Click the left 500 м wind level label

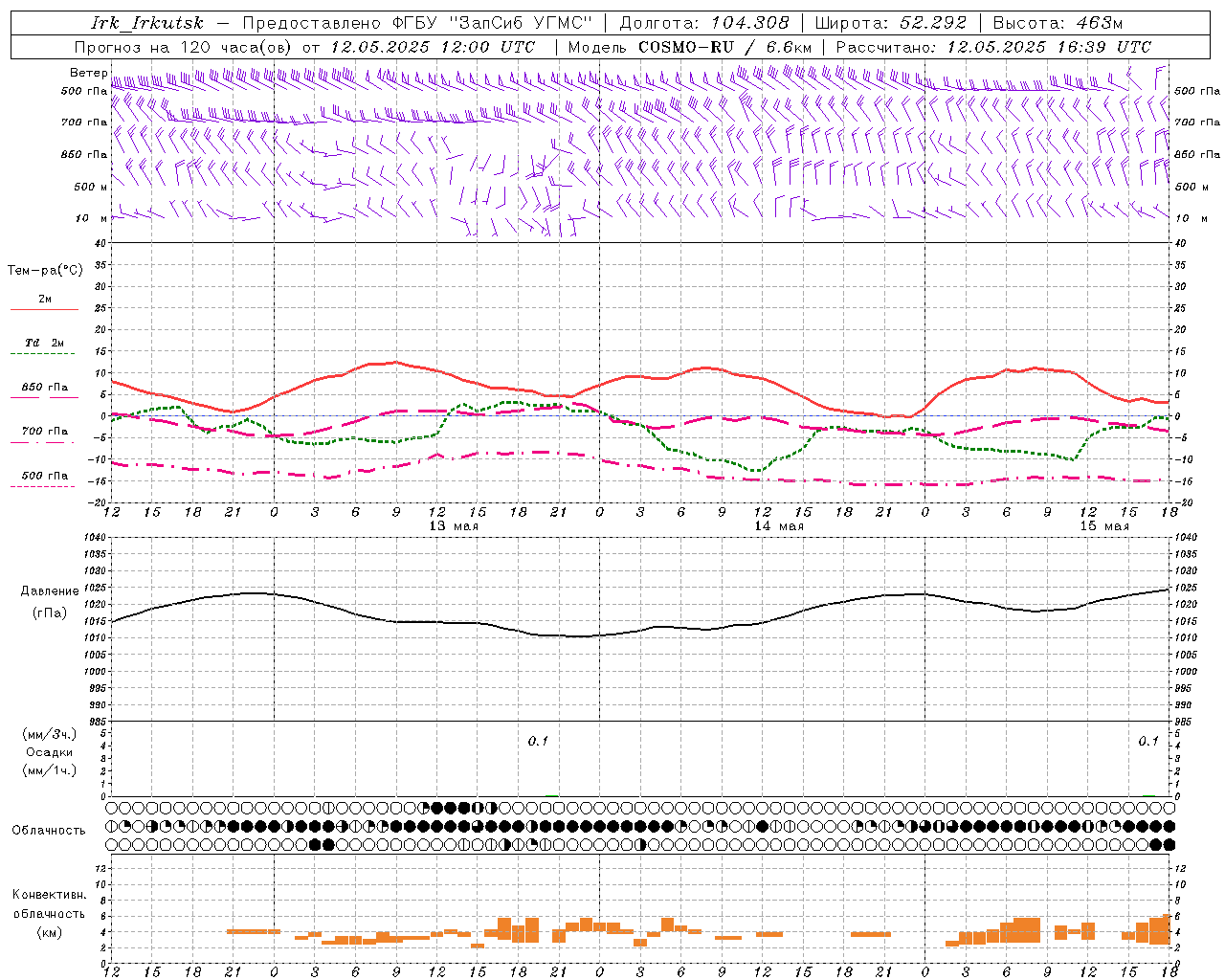[x=91, y=187]
